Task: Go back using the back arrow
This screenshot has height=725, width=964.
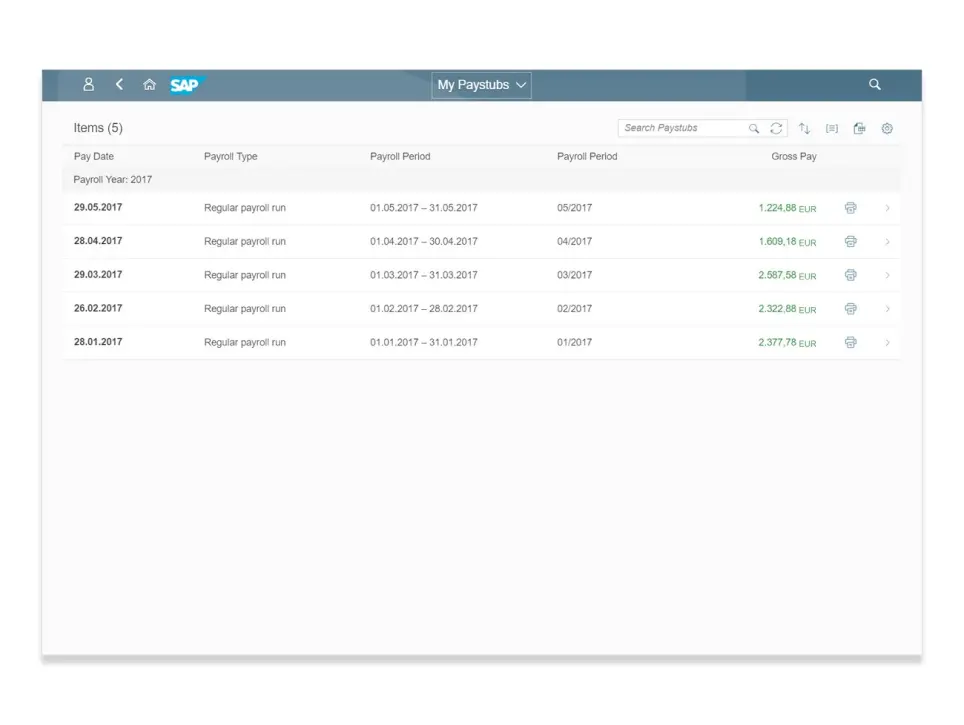Action: tap(119, 84)
